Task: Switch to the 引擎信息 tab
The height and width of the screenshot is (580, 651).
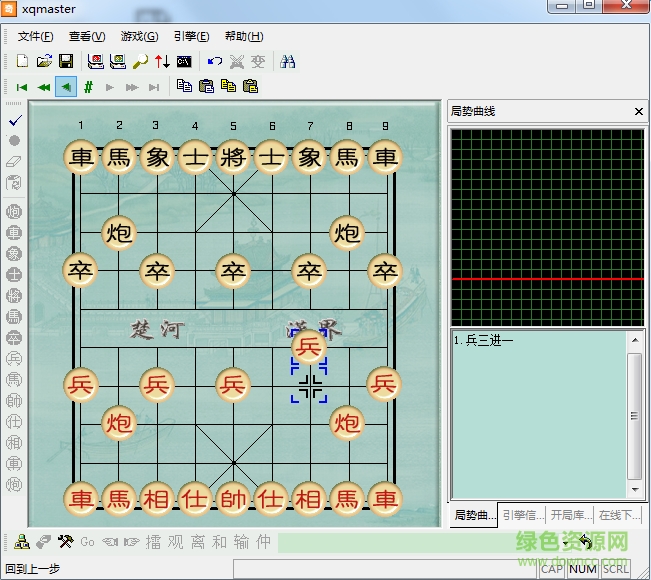Action: click(521, 515)
